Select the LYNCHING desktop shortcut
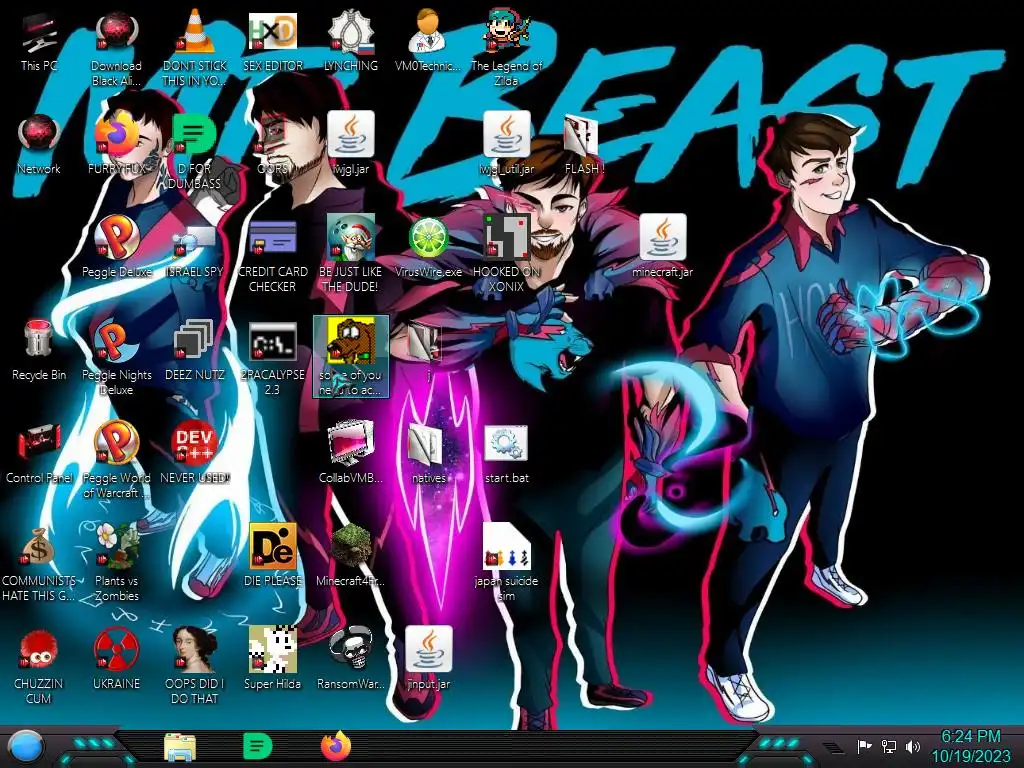Viewport: 1024px width, 768px height. (351, 42)
